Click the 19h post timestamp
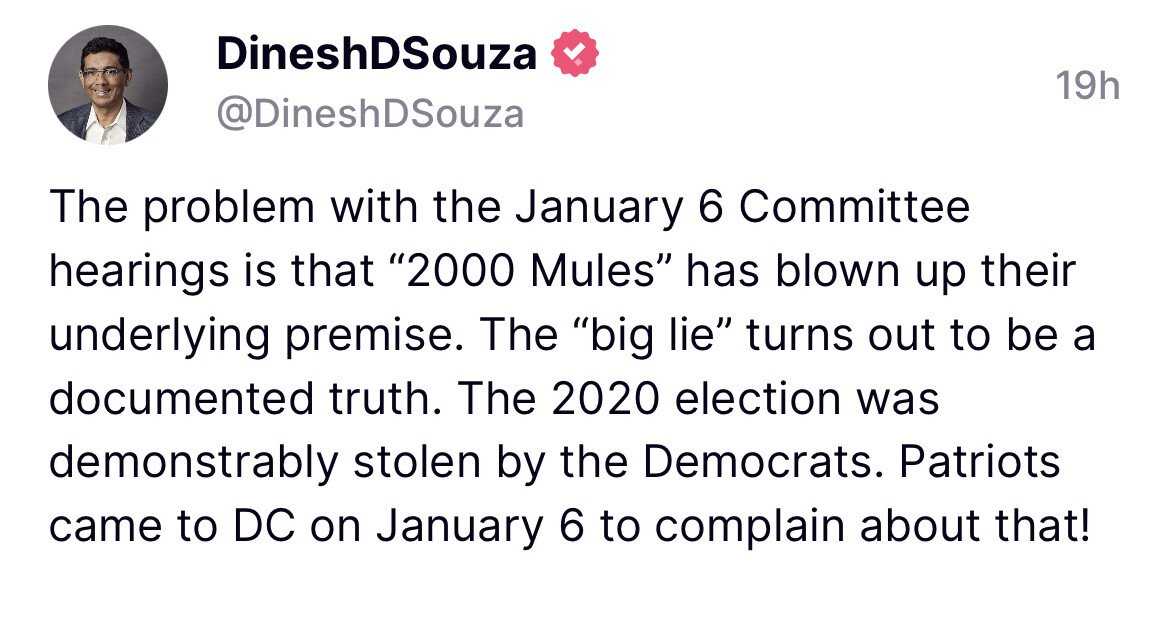 1089,87
